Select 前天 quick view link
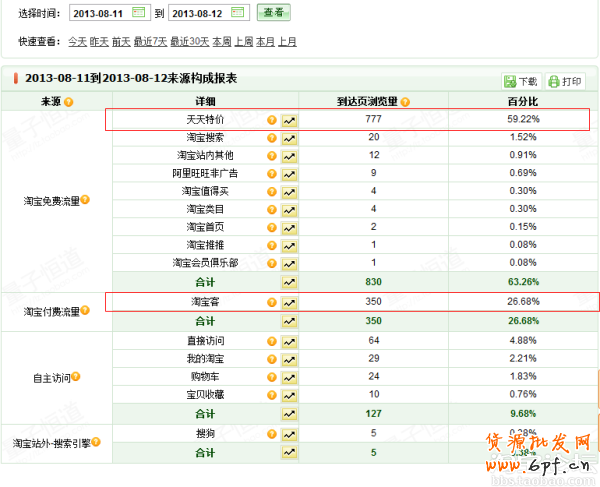 click(121, 41)
